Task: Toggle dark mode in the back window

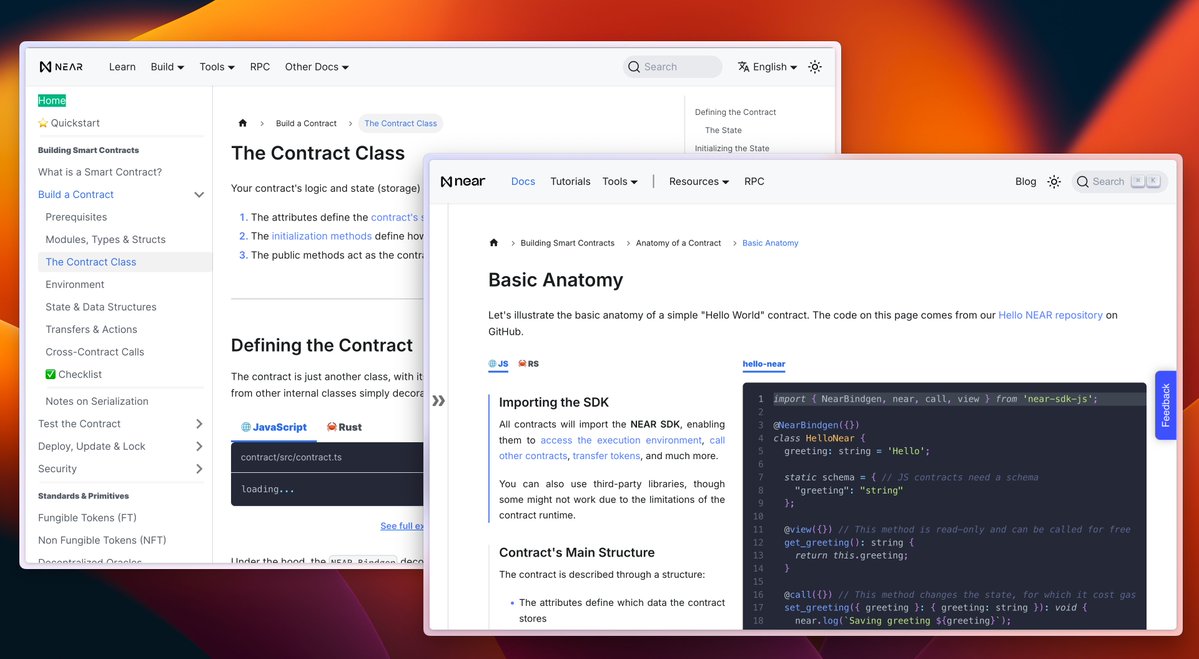Action: tap(814, 66)
